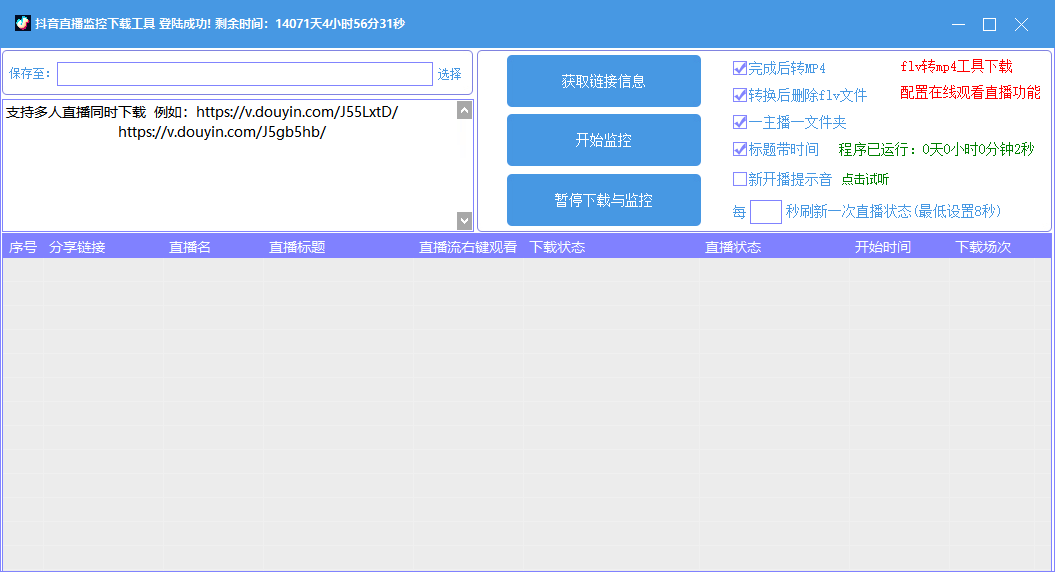Pause via 暂停下载与监控 button
The height and width of the screenshot is (572, 1055).
tap(604, 200)
